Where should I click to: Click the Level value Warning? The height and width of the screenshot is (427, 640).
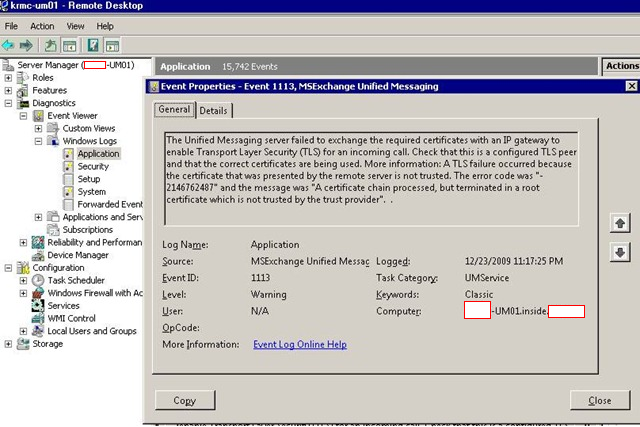tap(269, 294)
